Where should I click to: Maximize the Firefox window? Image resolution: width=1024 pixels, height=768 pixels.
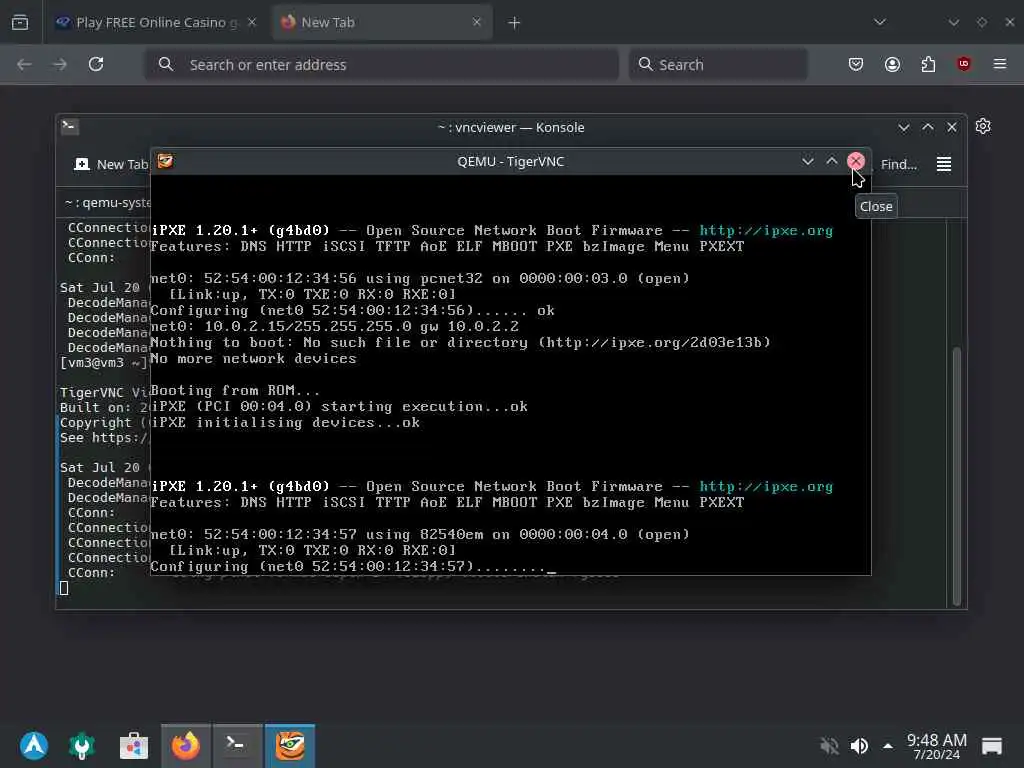pos(982,22)
